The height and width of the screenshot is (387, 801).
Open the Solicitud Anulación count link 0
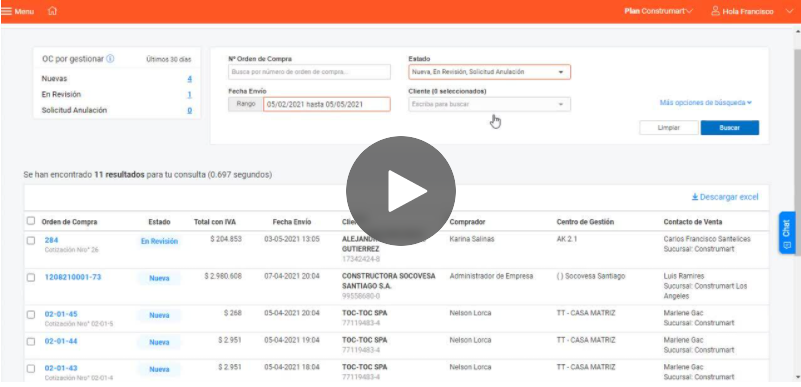(190, 110)
